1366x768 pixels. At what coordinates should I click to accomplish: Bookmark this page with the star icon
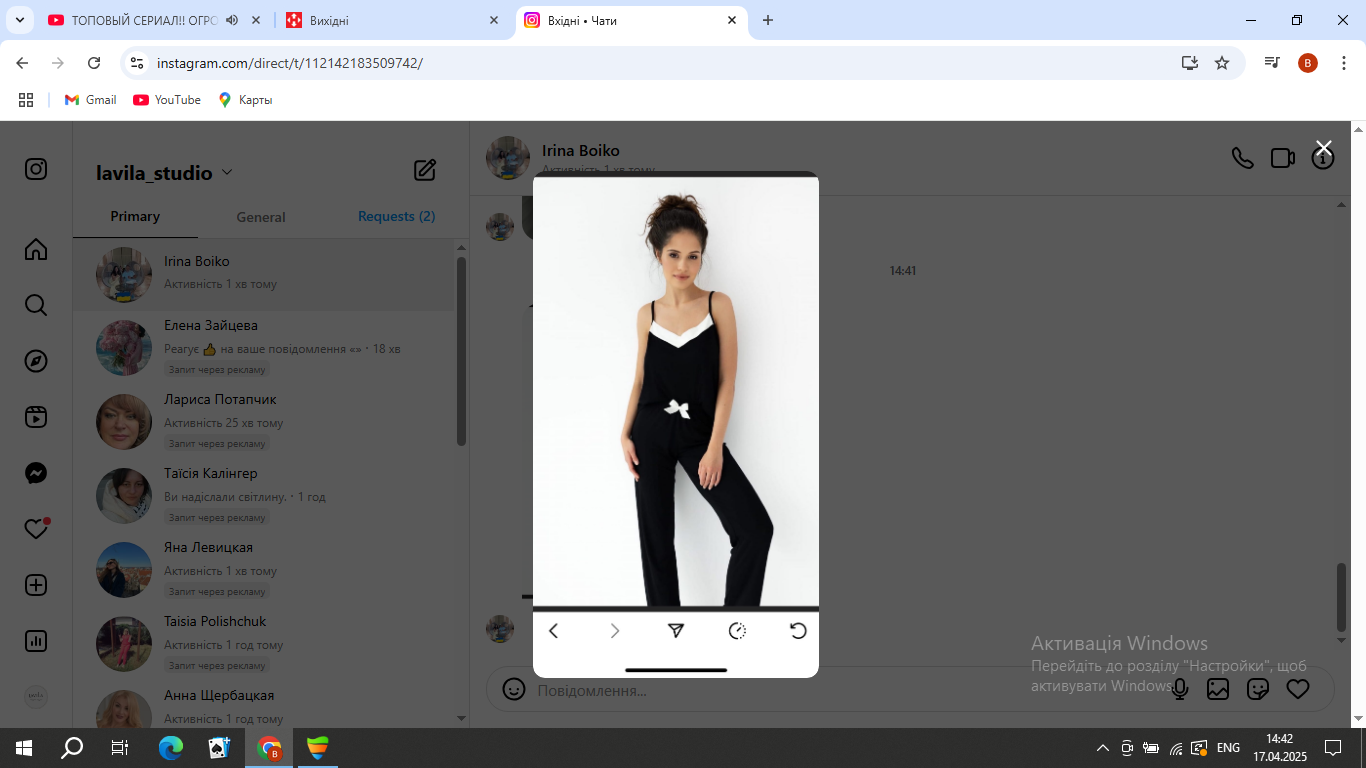[1221, 63]
